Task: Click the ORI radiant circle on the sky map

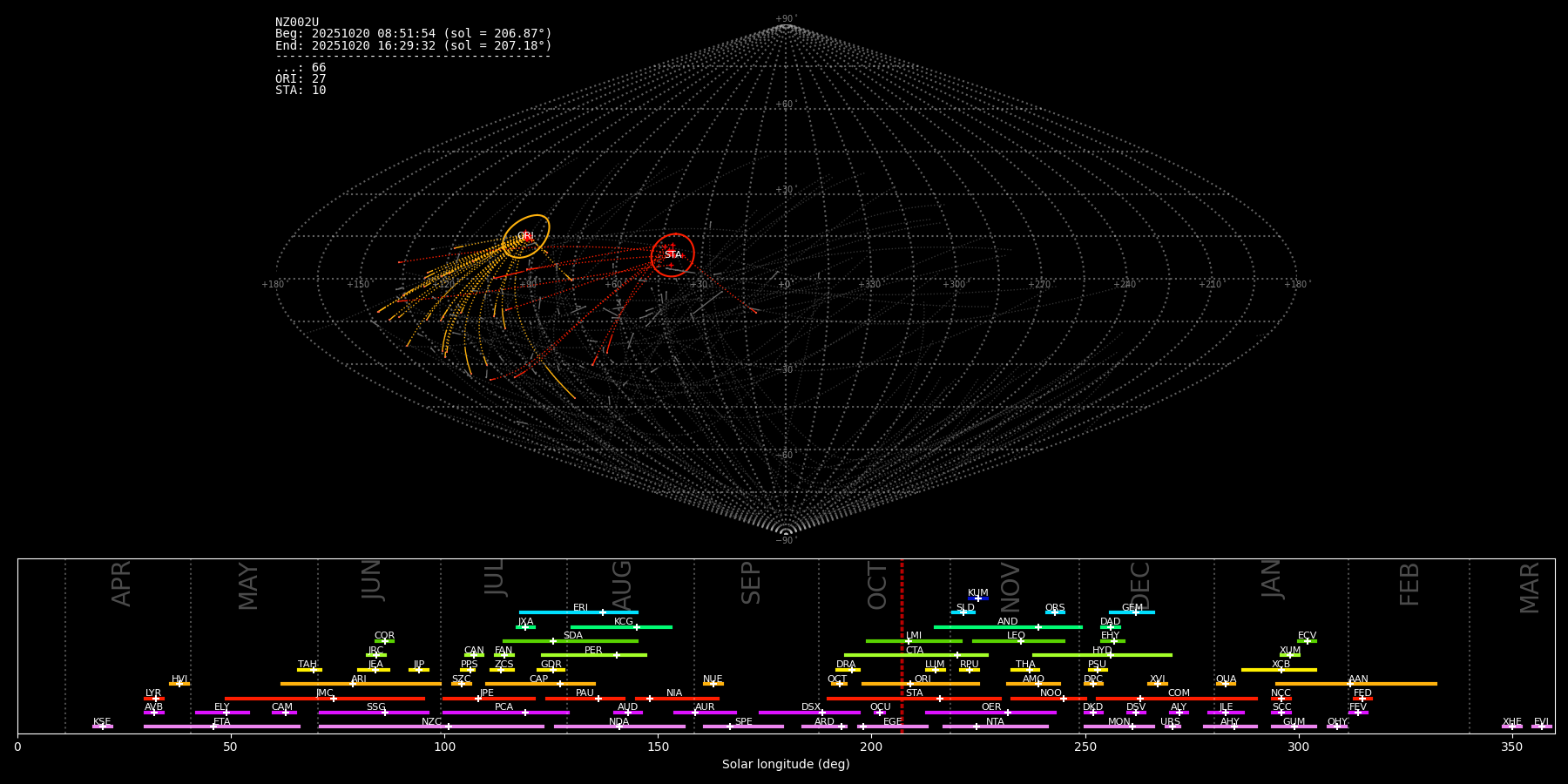Action: pos(526,236)
